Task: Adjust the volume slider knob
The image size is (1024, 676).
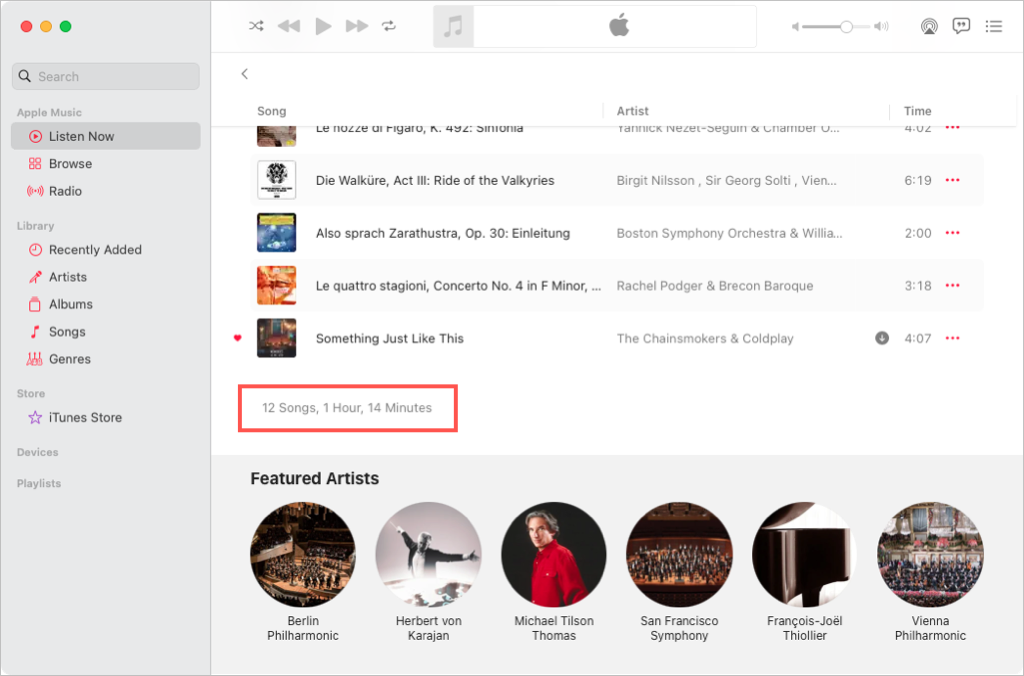Action: tap(846, 27)
